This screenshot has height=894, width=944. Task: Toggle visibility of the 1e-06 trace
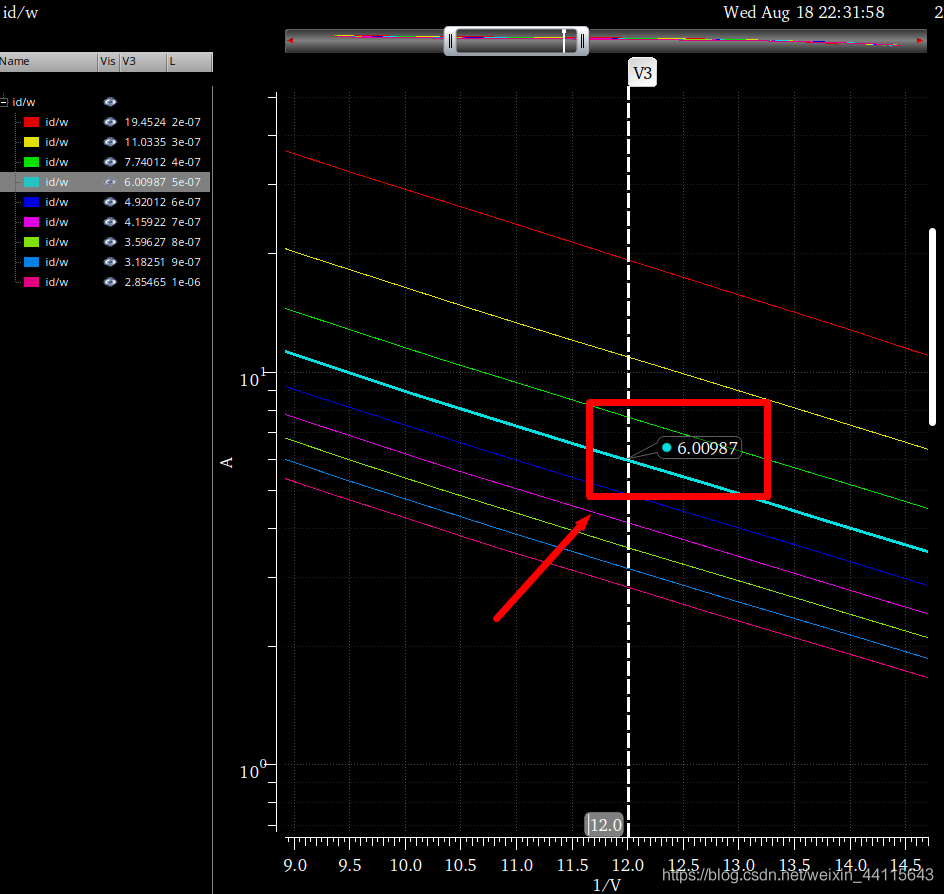pyautogui.click(x=110, y=282)
